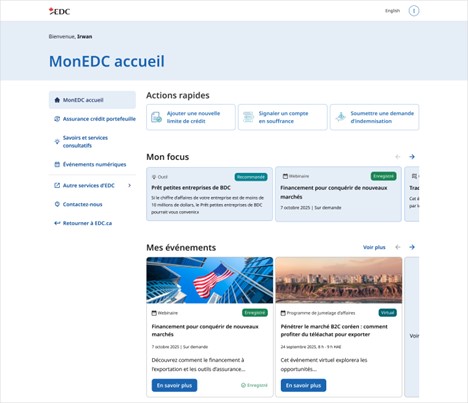
Task: Go to previous Mes événements item
Action: pyautogui.click(x=397, y=247)
